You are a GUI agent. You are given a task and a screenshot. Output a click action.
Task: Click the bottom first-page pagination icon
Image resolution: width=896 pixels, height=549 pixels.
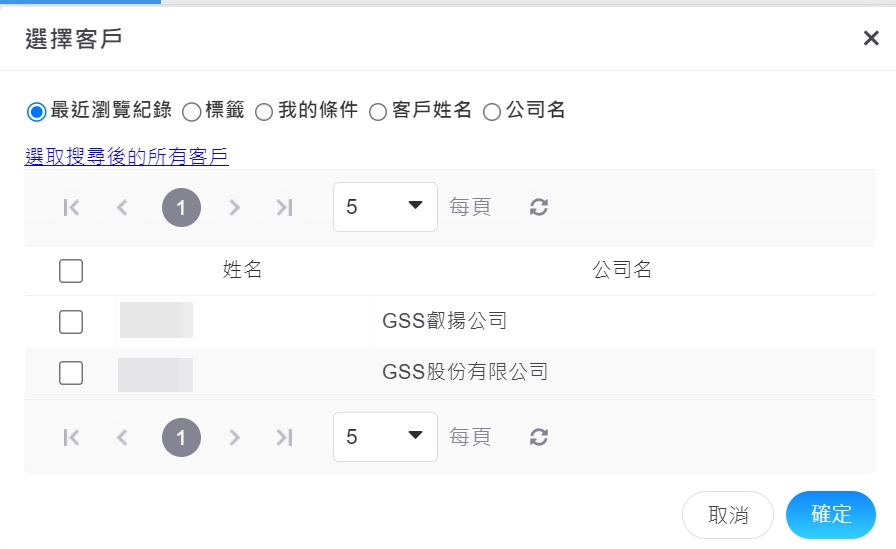click(x=71, y=437)
